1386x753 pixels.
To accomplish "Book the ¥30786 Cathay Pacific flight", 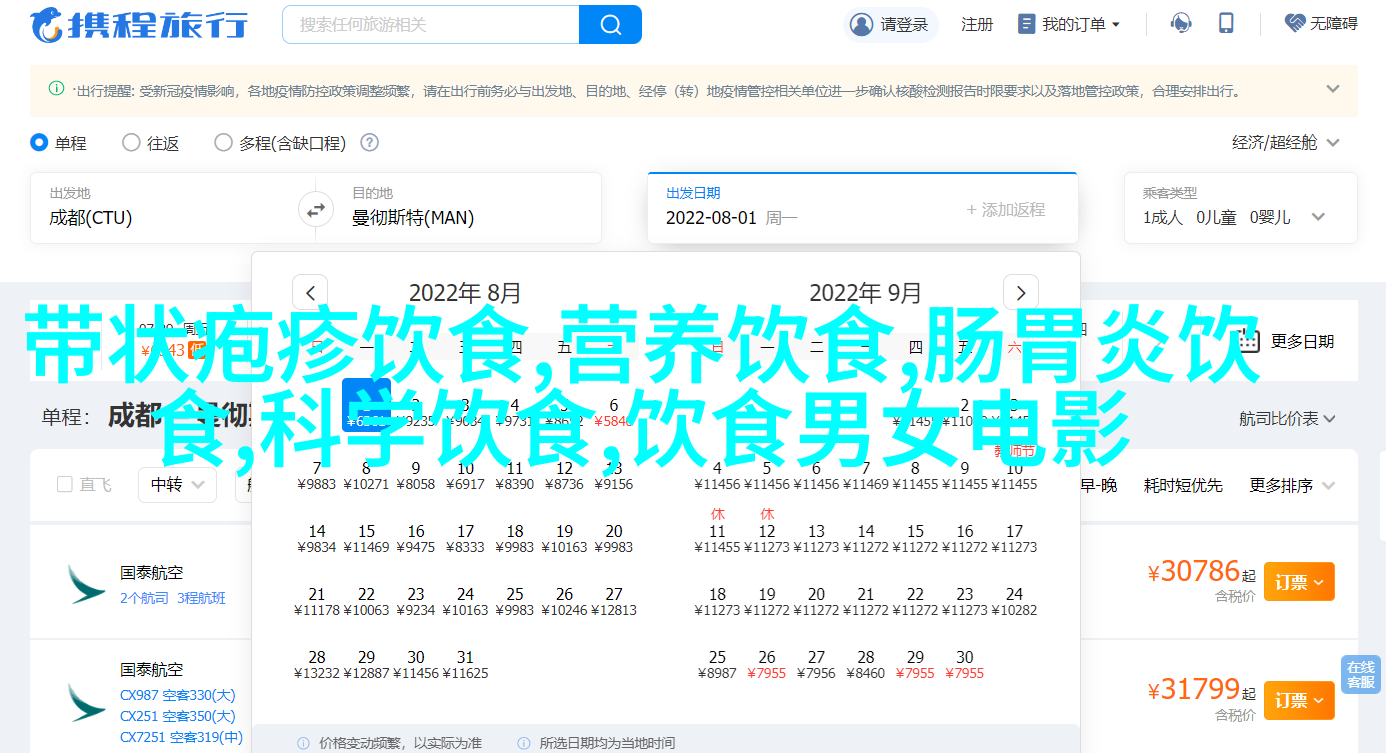I will pos(1299,582).
